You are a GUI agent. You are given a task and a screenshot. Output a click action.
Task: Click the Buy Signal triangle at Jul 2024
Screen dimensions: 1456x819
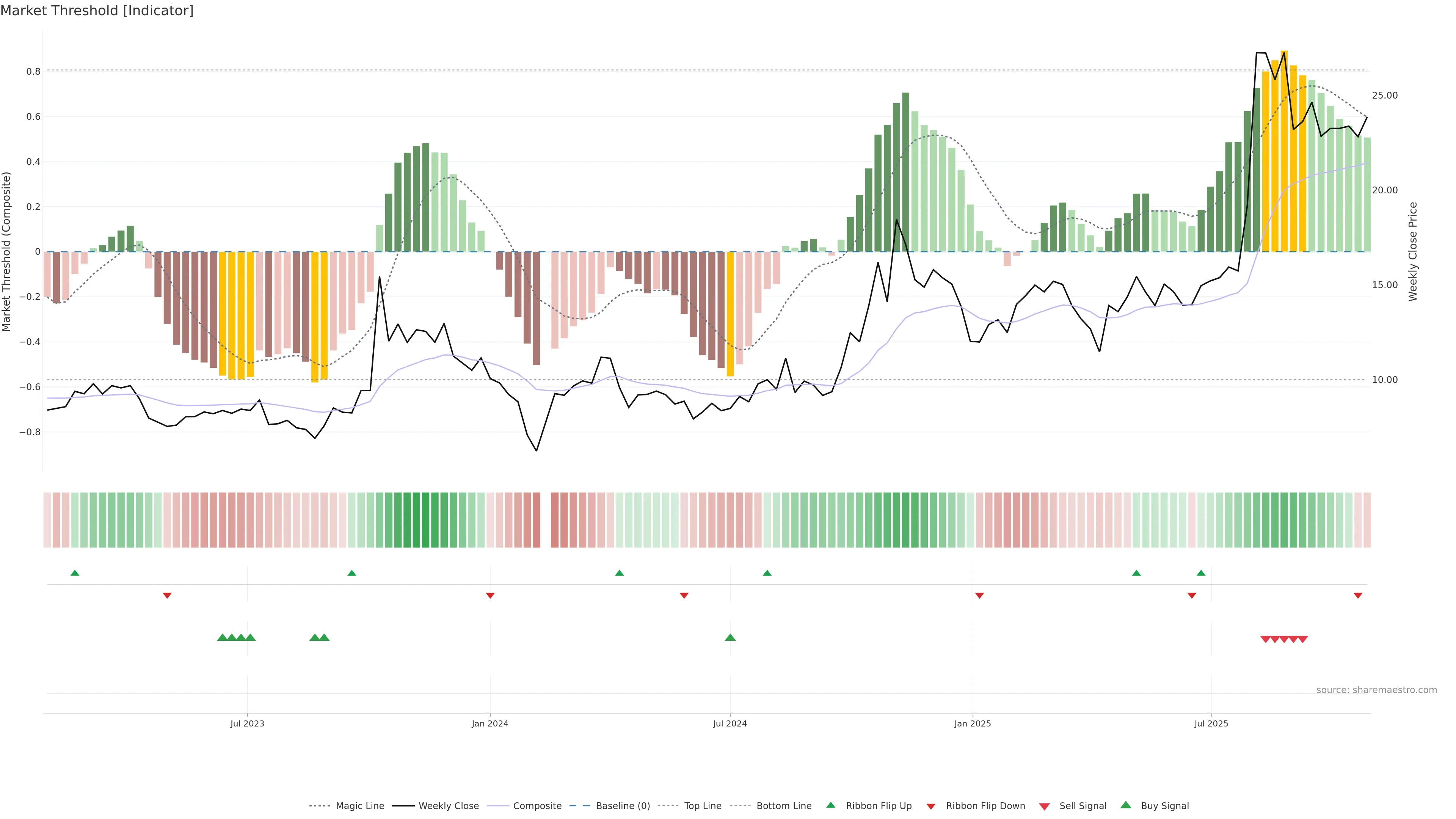[730, 637]
